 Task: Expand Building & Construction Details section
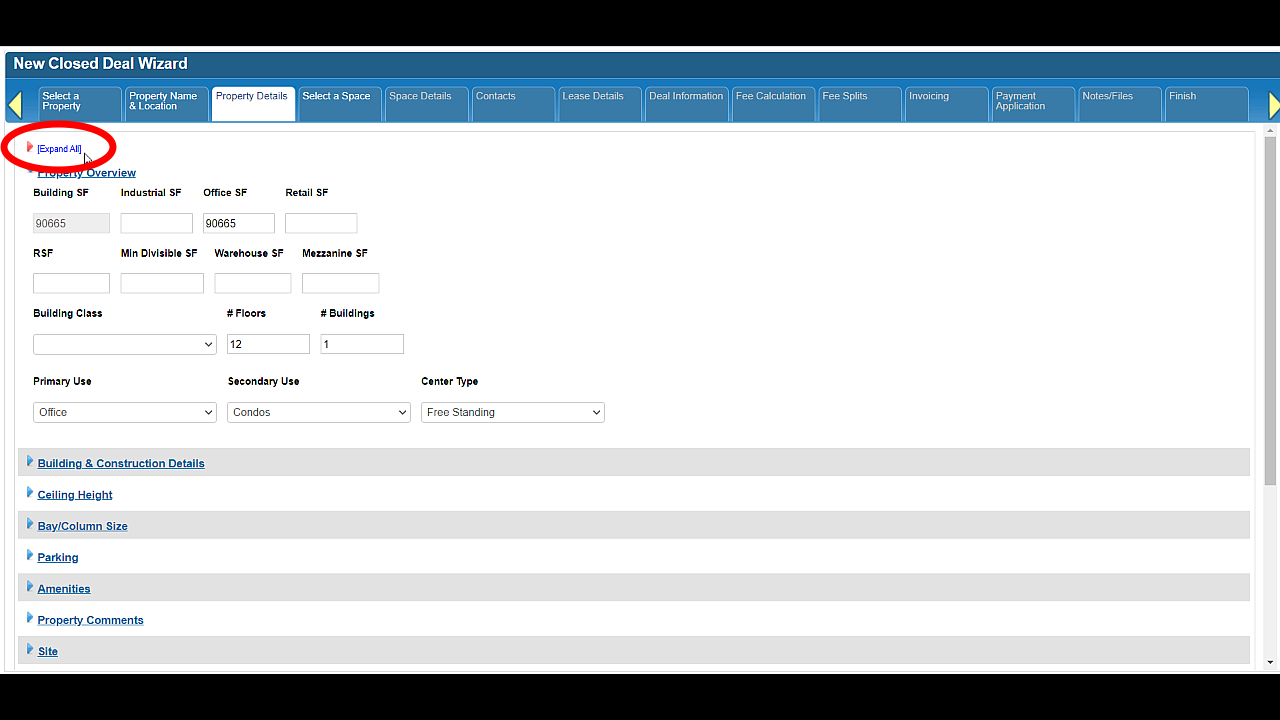click(120, 463)
